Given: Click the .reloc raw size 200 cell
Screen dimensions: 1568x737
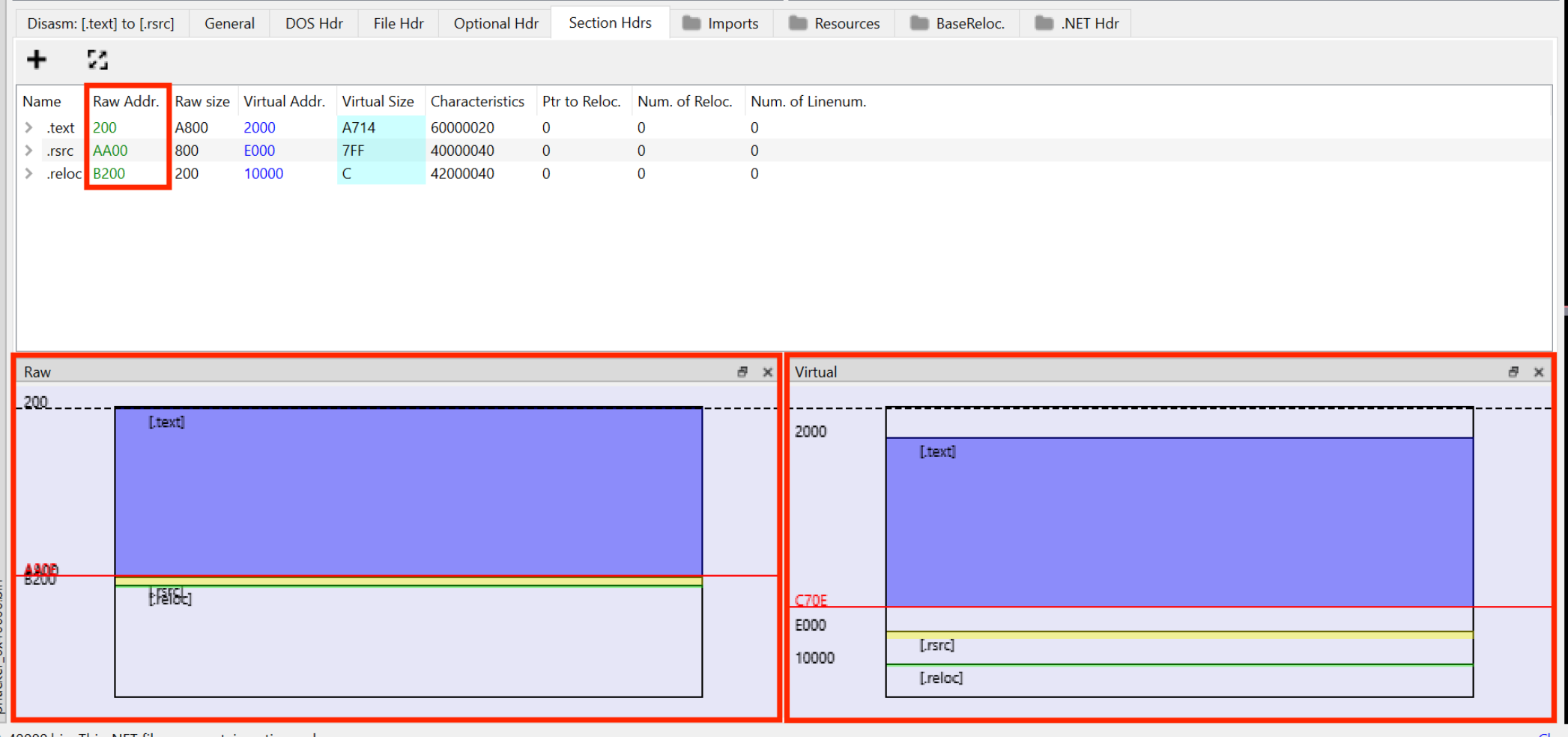Looking at the screenshot, I should coord(187,174).
